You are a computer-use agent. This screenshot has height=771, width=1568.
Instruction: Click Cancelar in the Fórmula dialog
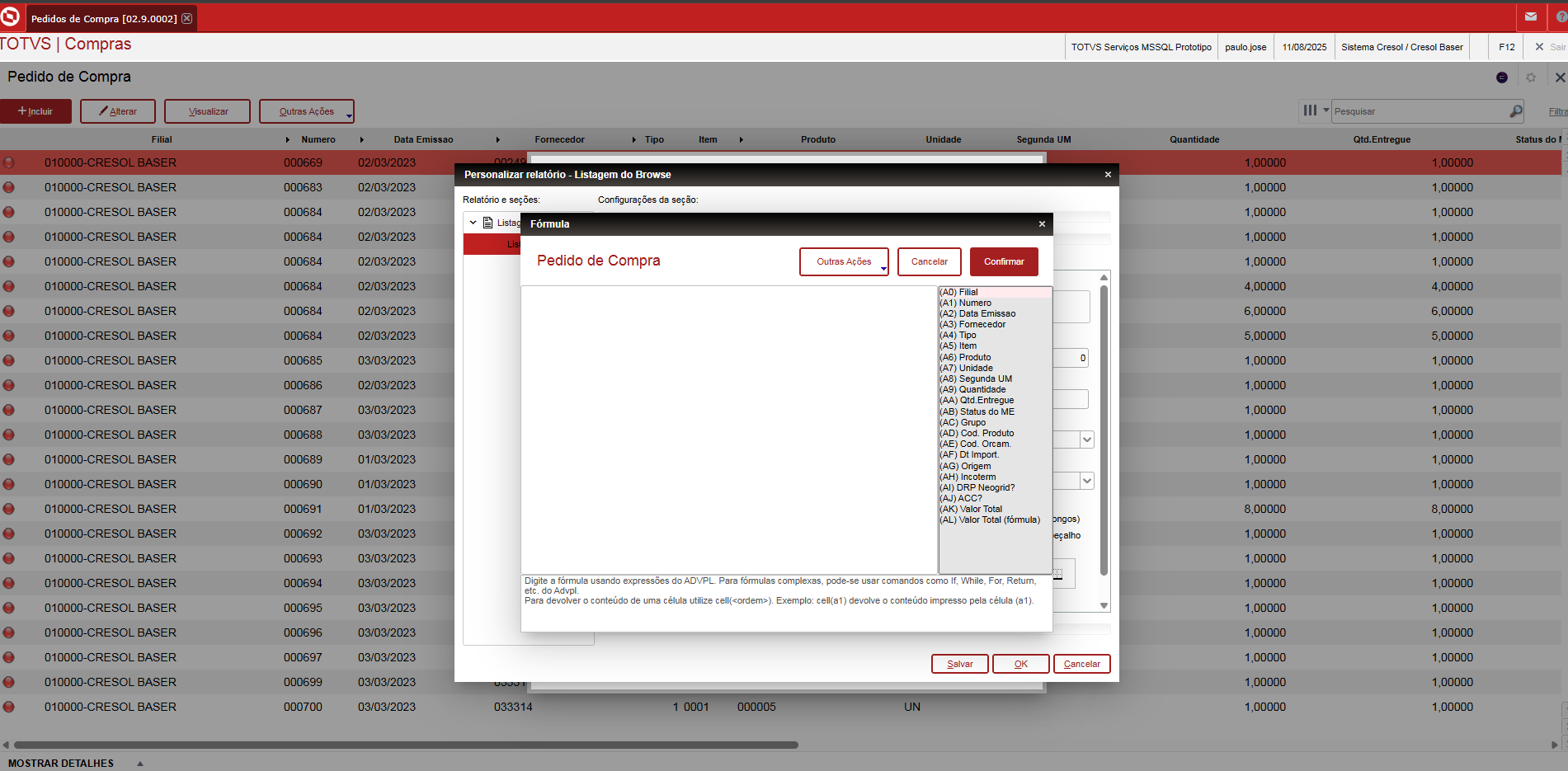(x=929, y=262)
